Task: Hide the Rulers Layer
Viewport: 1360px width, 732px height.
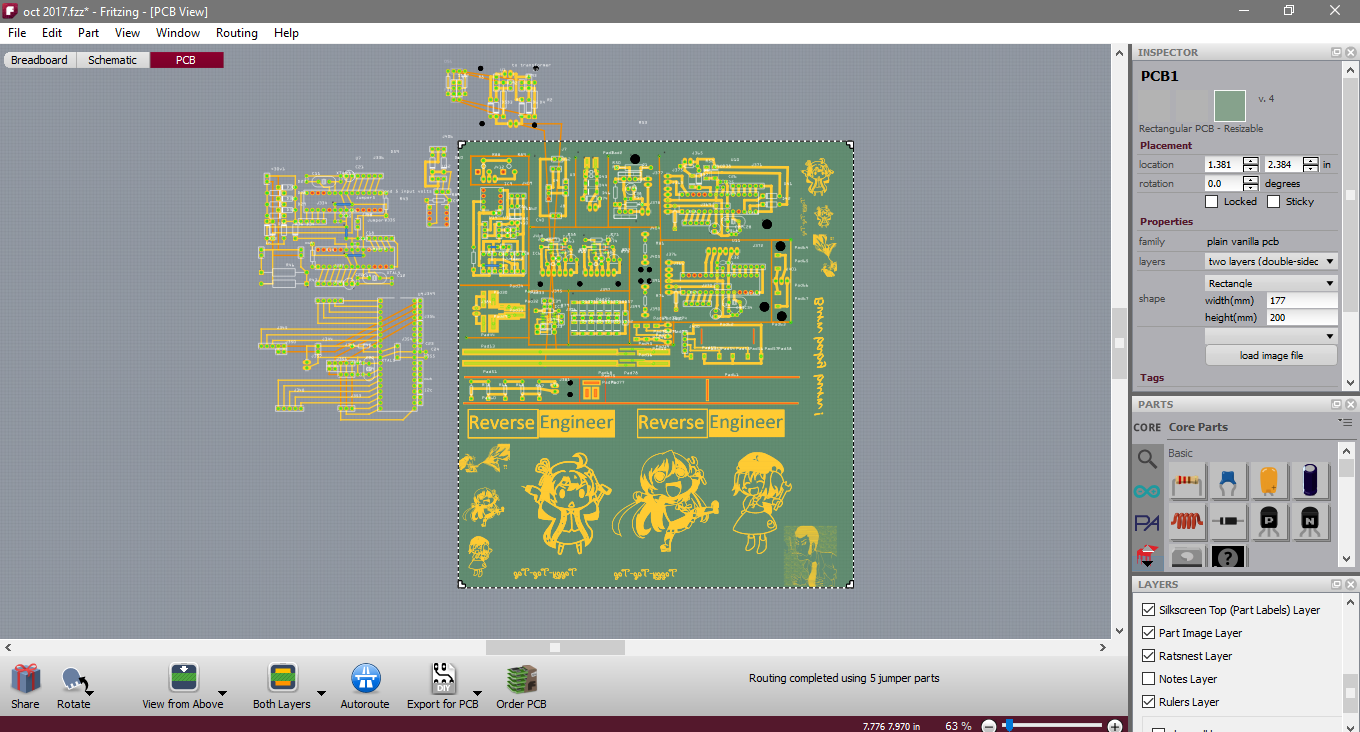Action: (x=1148, y=702)
